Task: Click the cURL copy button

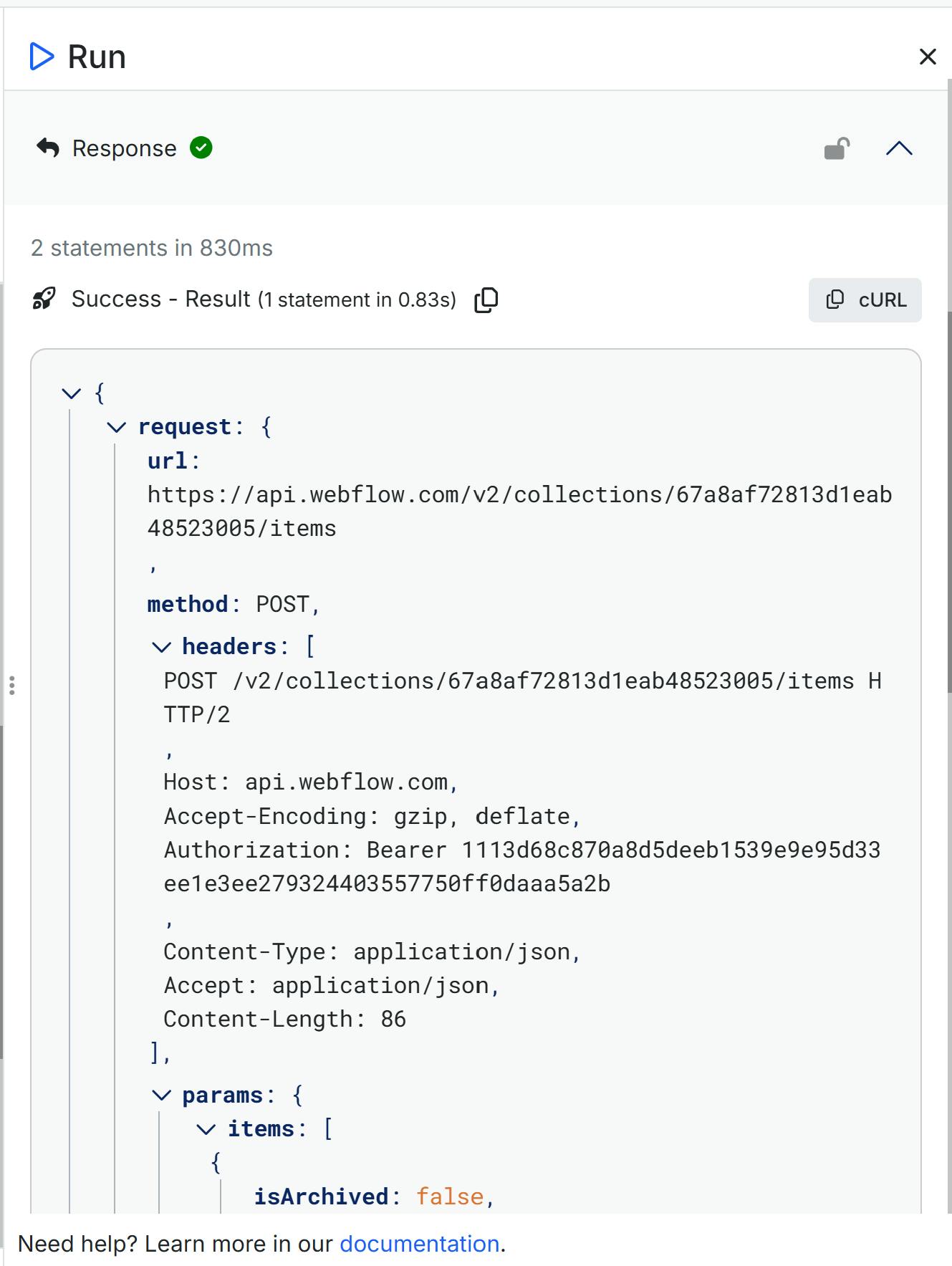Action: (865, 299)
